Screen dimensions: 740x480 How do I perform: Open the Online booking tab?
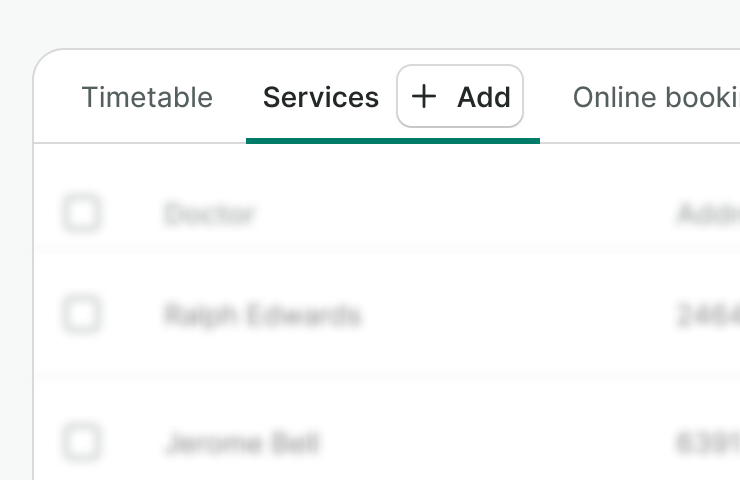tap(655, 97)
